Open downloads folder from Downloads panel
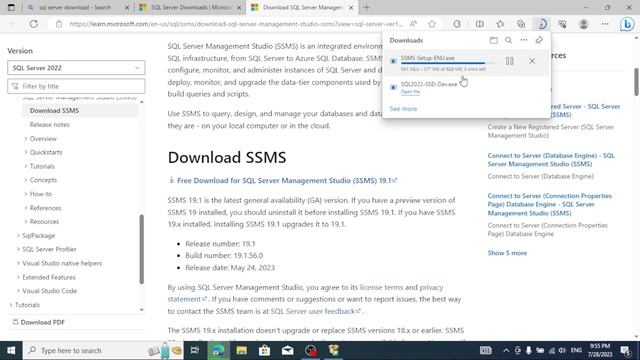Viewport: 640px width, 360px height. click(493, 40)
